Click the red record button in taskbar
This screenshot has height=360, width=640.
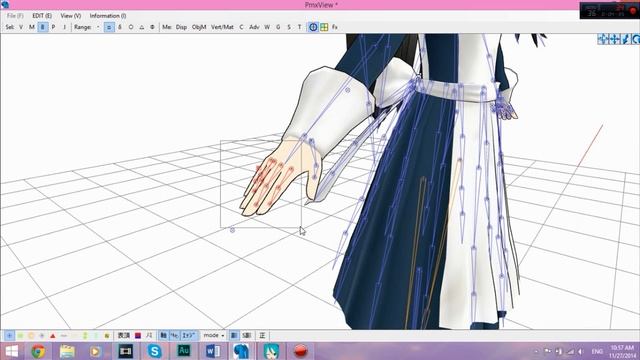coord(300,351)
